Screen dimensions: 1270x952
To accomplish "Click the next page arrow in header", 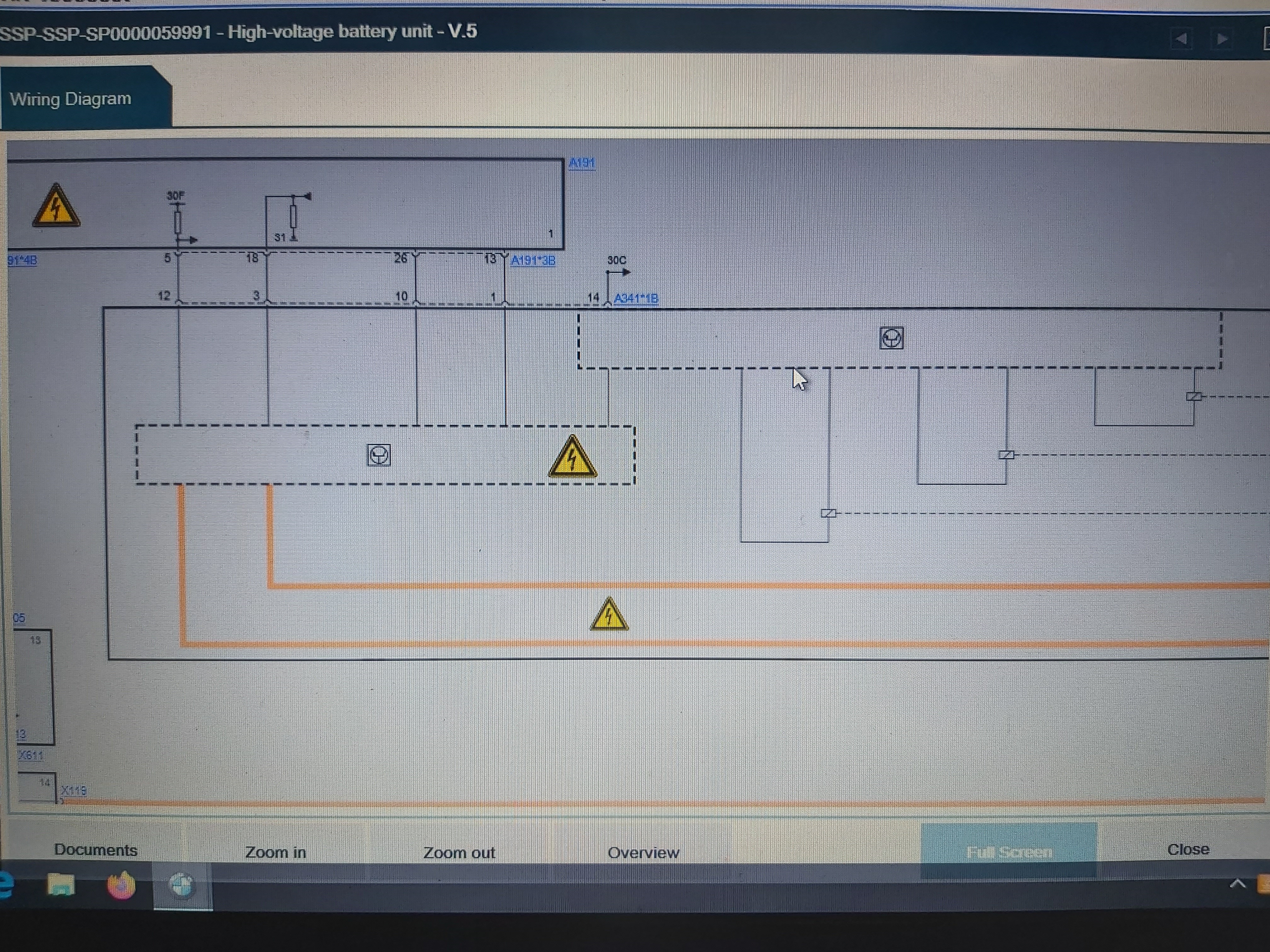I will [1222, 39].
